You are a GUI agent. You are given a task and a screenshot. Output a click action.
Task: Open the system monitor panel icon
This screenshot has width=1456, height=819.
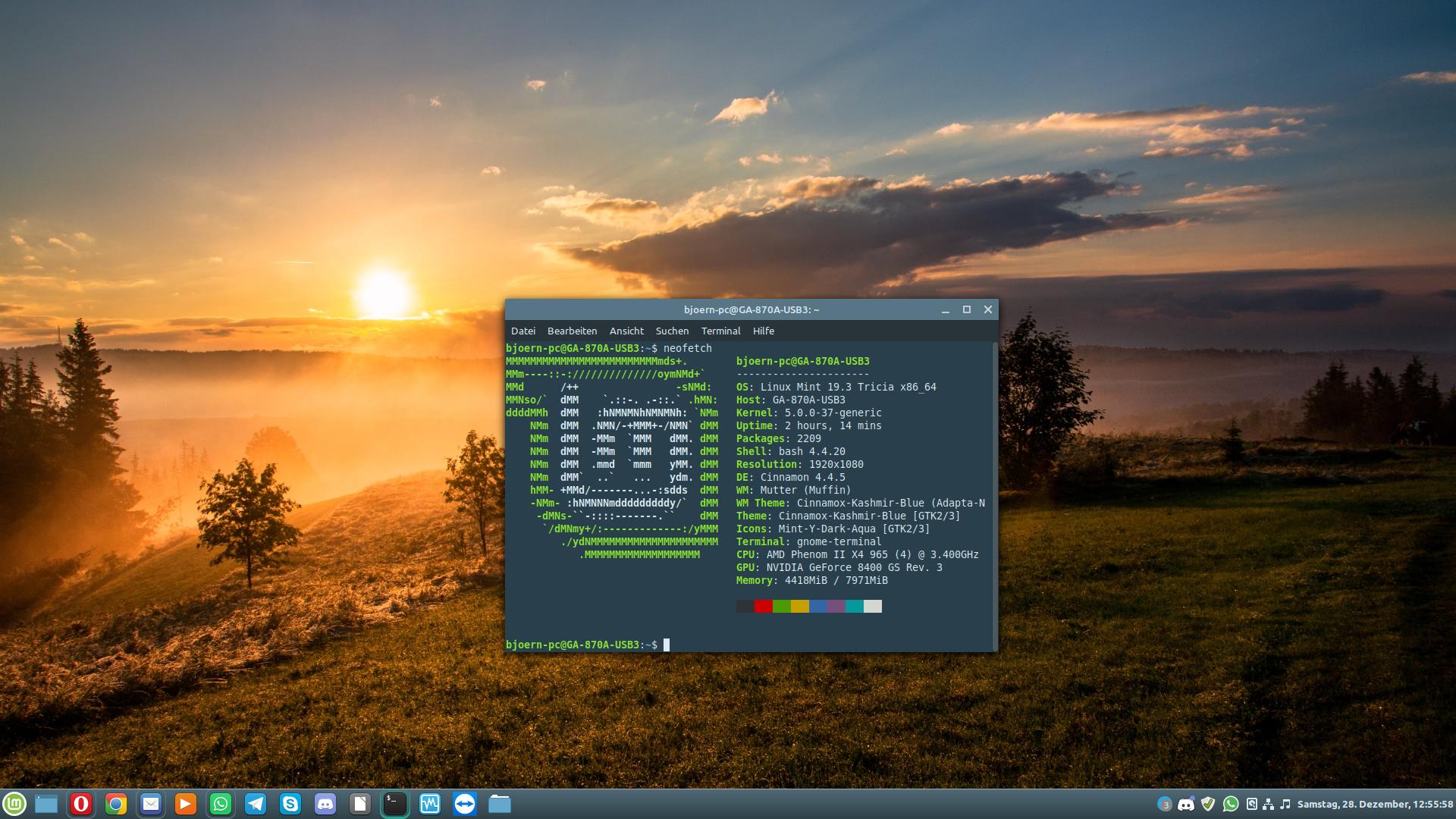click(430, 804)
